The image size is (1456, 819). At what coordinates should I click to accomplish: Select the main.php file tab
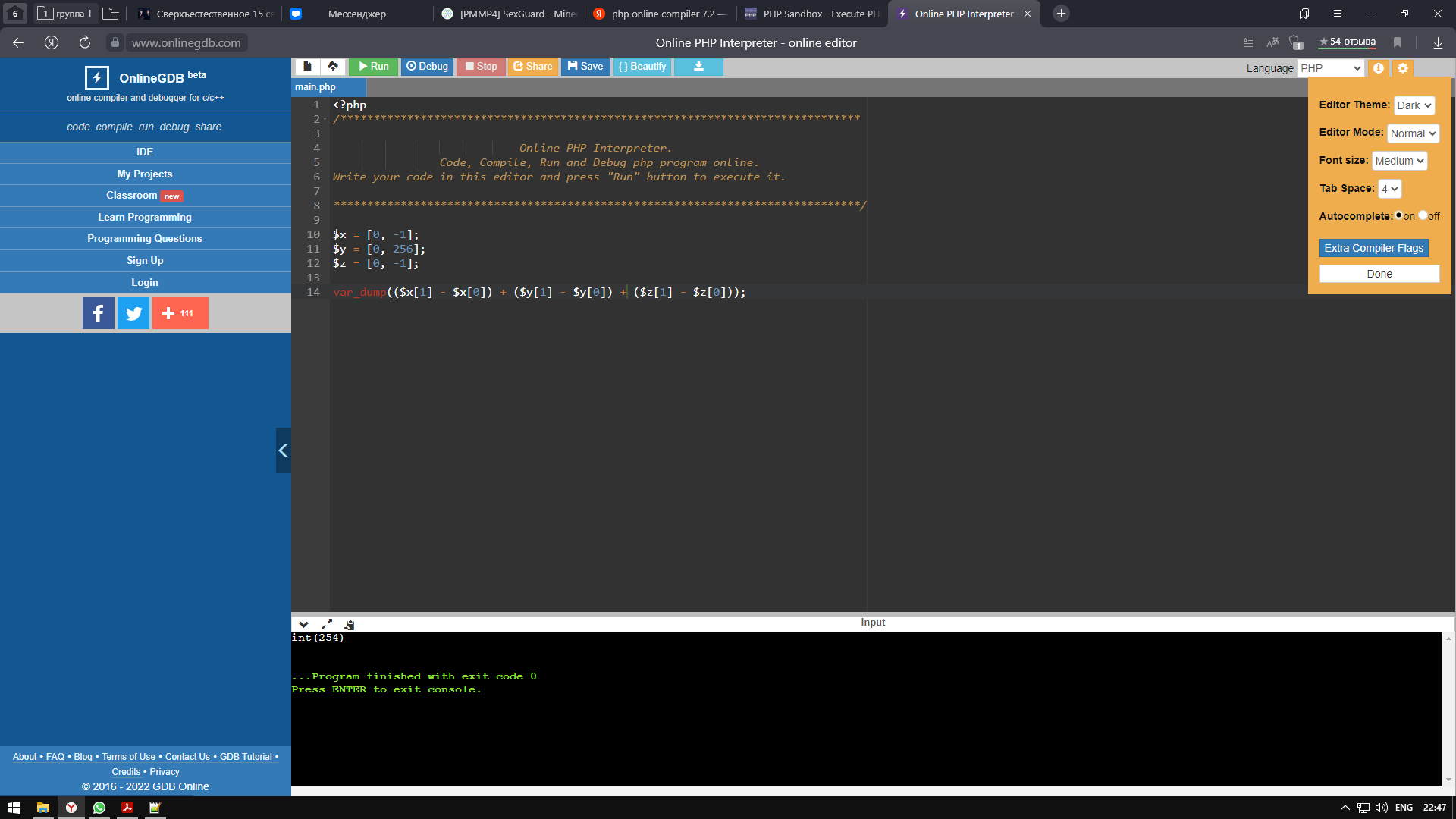315,87
